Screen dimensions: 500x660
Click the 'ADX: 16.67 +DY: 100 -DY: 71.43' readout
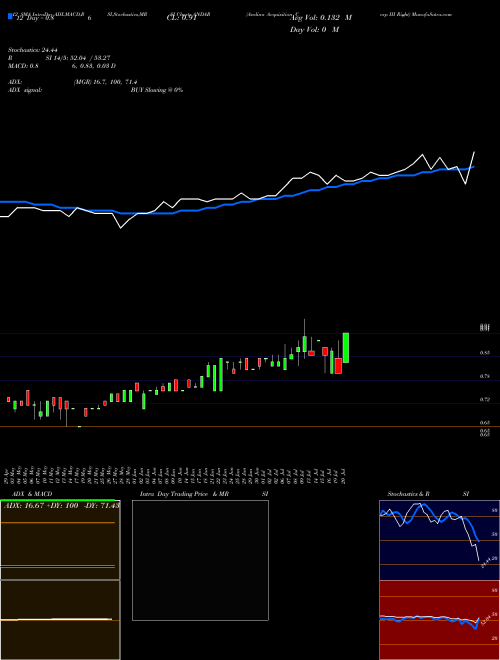pos(62,505)
